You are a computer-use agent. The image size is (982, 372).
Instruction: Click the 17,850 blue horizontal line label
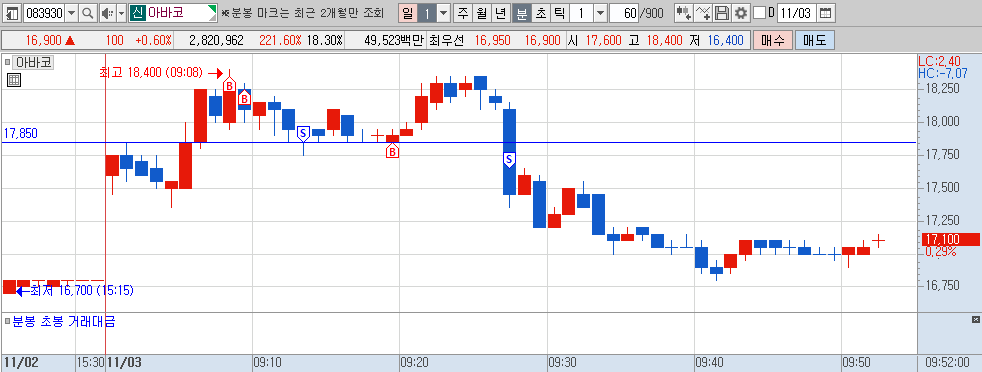click(x=20, y=133)
